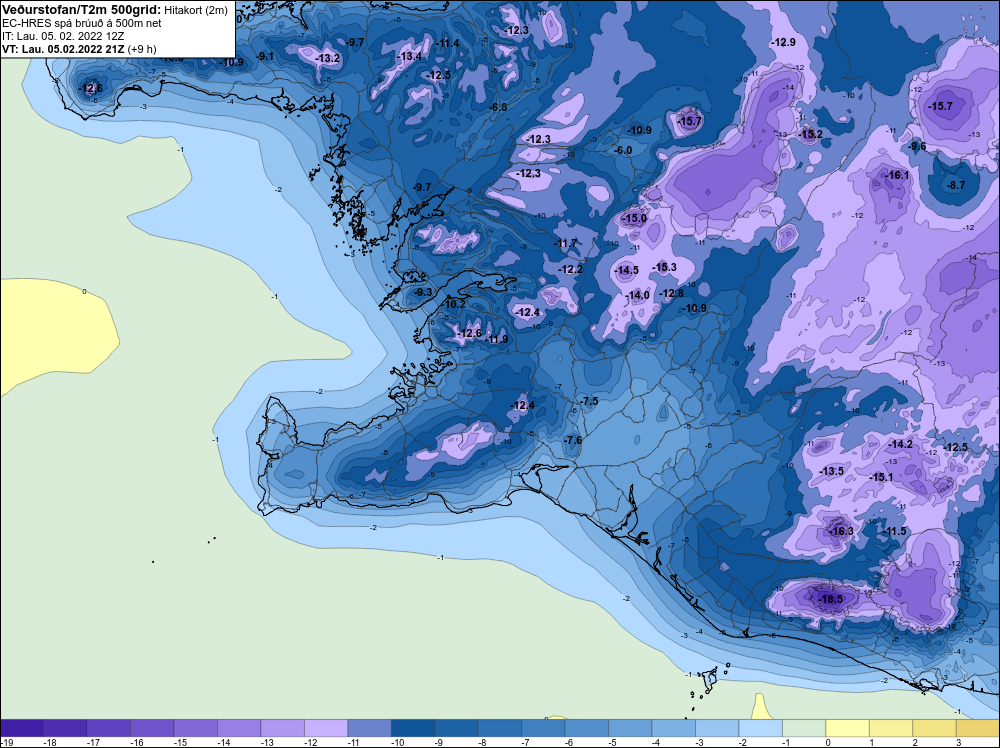Image resolution: width=1000 pixels, height=748 pixels.
Task: Click the -11.7 temperature label
Action: tap(564, 243)
